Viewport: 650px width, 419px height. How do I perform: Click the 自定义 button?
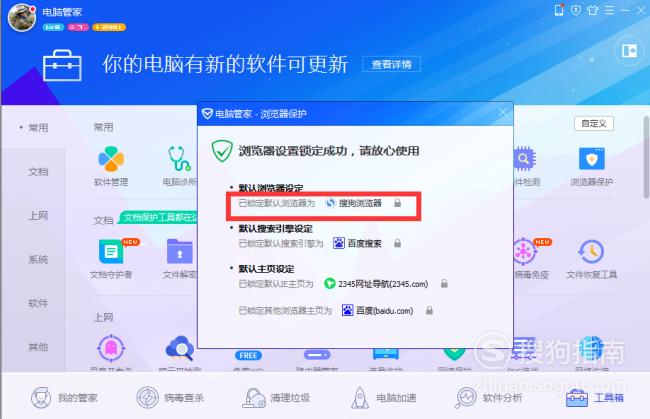(594, 124)
